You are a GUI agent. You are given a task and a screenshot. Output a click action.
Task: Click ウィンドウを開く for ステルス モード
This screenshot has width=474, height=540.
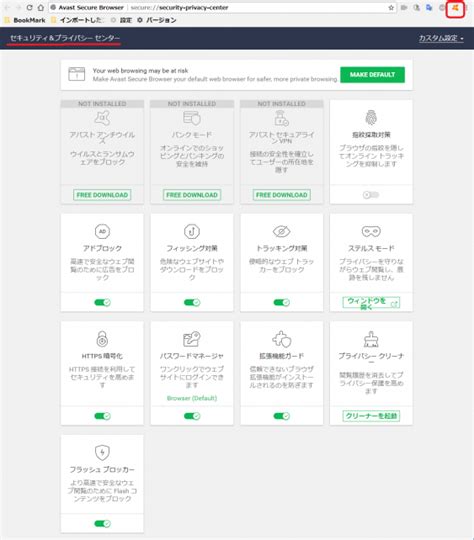click(371, 303)
